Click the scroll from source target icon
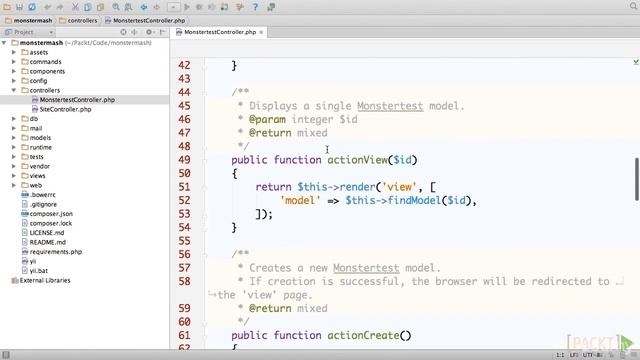The image size is (640, 360). (123, 32)
